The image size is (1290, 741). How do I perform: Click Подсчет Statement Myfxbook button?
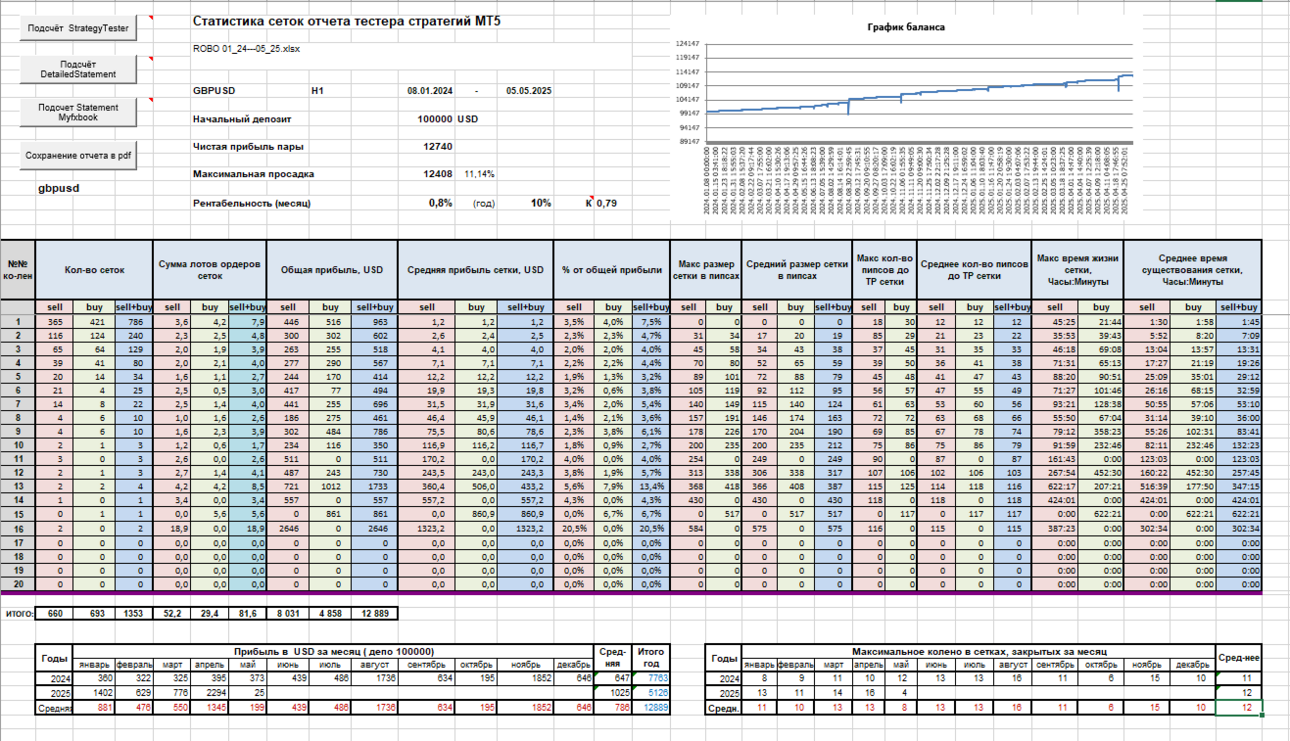[78, 112]
